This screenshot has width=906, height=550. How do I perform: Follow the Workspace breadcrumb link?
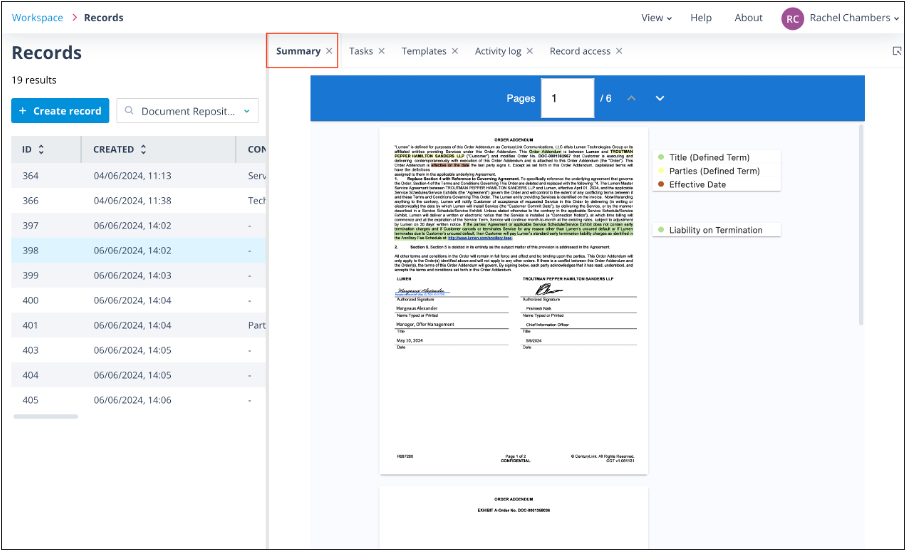[38, 17]
